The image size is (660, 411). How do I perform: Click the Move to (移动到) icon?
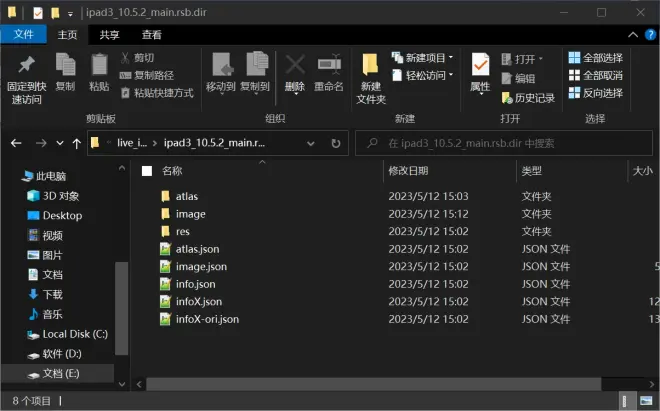(x=220, y=72)
